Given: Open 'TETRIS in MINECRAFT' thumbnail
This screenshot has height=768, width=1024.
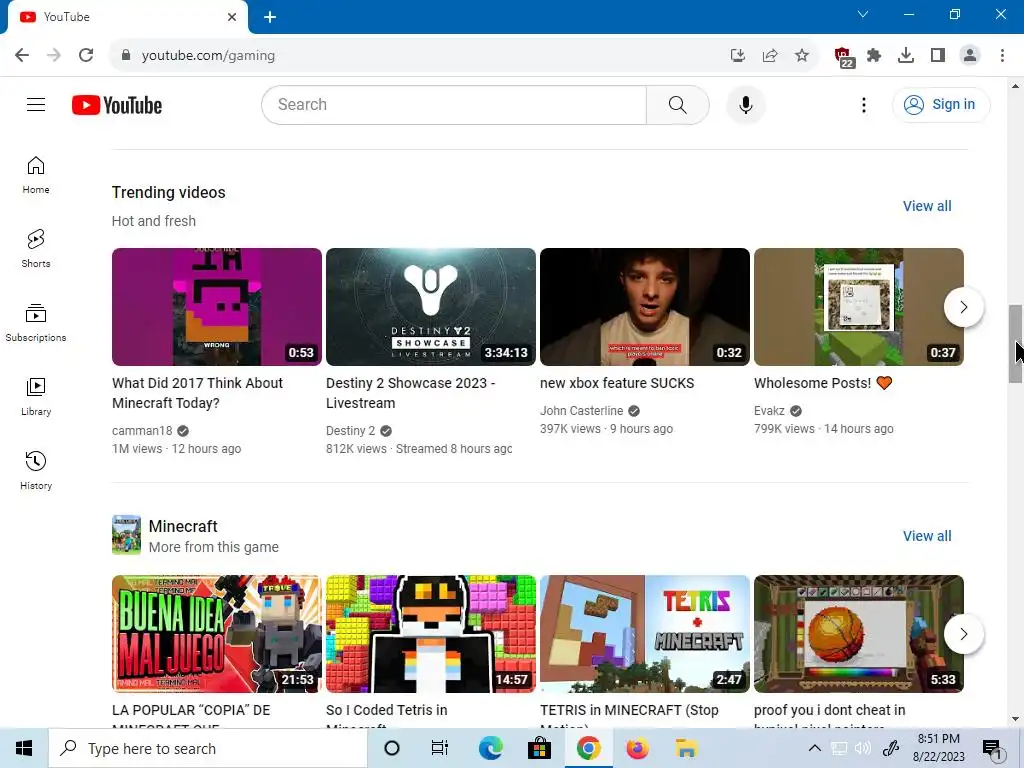Looking at the screenshot, I should [645, 634].
